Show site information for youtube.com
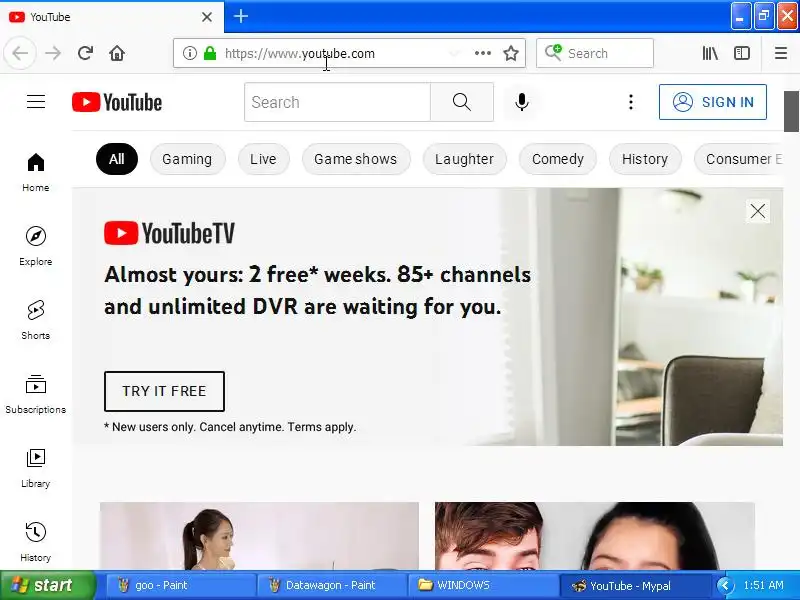This screenshot has width=800, height=600. pyautogui.click(x=189, y=53)
